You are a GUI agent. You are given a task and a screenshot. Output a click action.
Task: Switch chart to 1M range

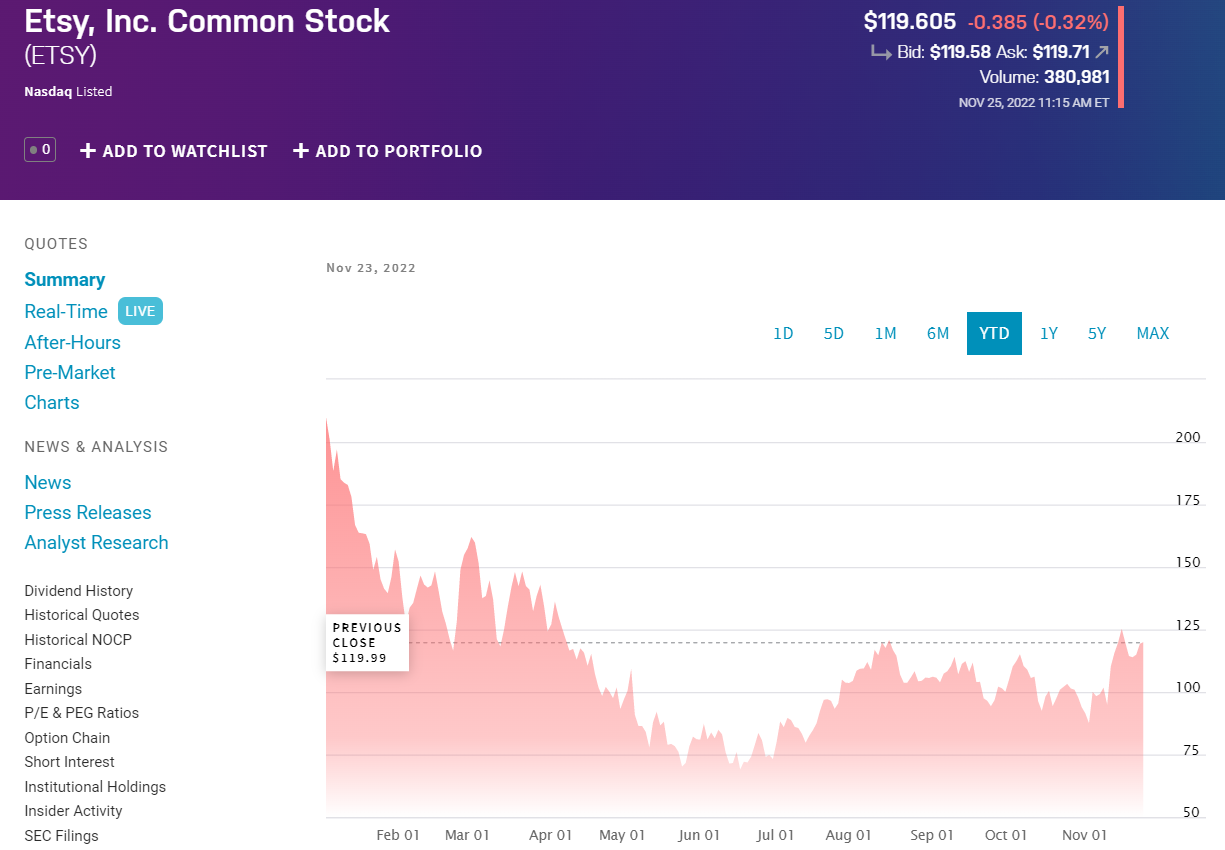885,333
